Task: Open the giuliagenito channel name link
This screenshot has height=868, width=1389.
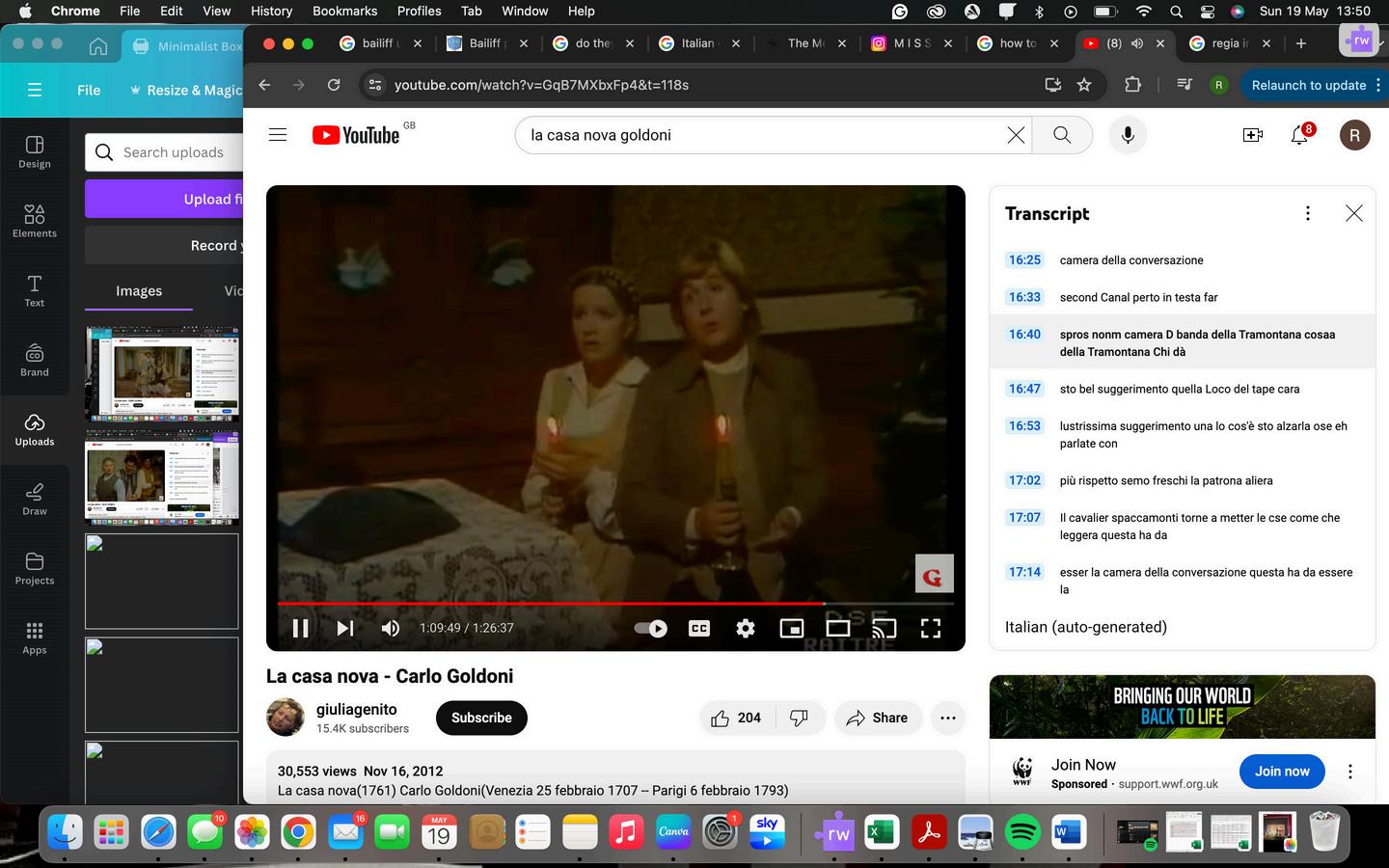Action: pos(357,709)
